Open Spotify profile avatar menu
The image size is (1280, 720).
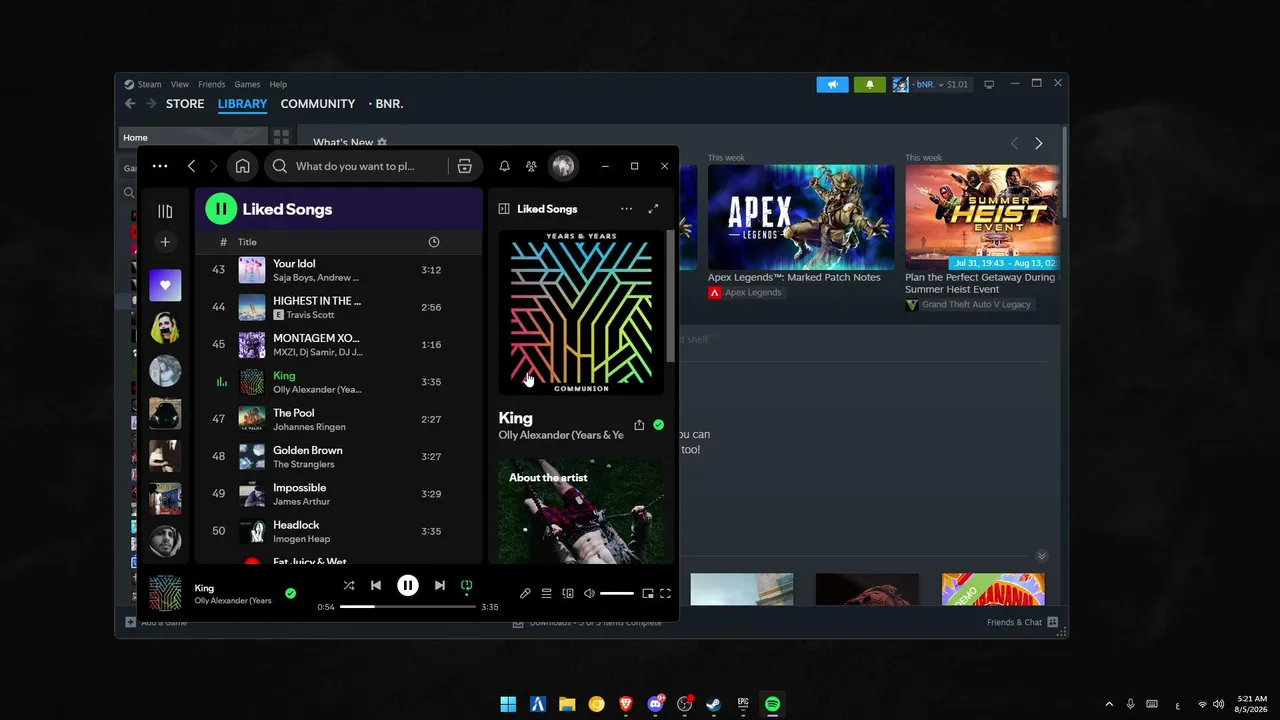click(x=563, y=166)
